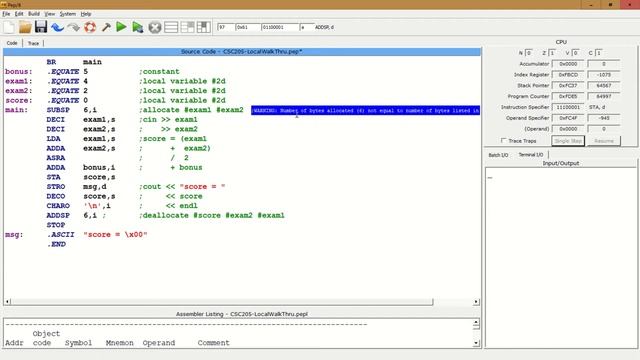Click the 'STOP' instruction in source code
The height and width of the screenshot is (360, 640).
(56, 225)
